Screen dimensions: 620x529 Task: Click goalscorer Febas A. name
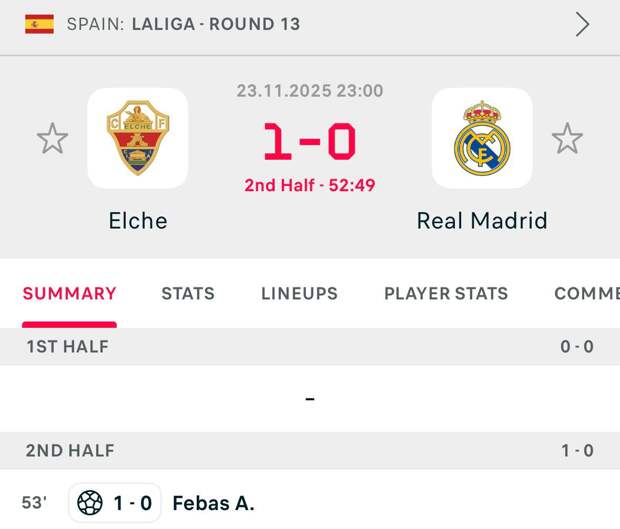(213, 503)
